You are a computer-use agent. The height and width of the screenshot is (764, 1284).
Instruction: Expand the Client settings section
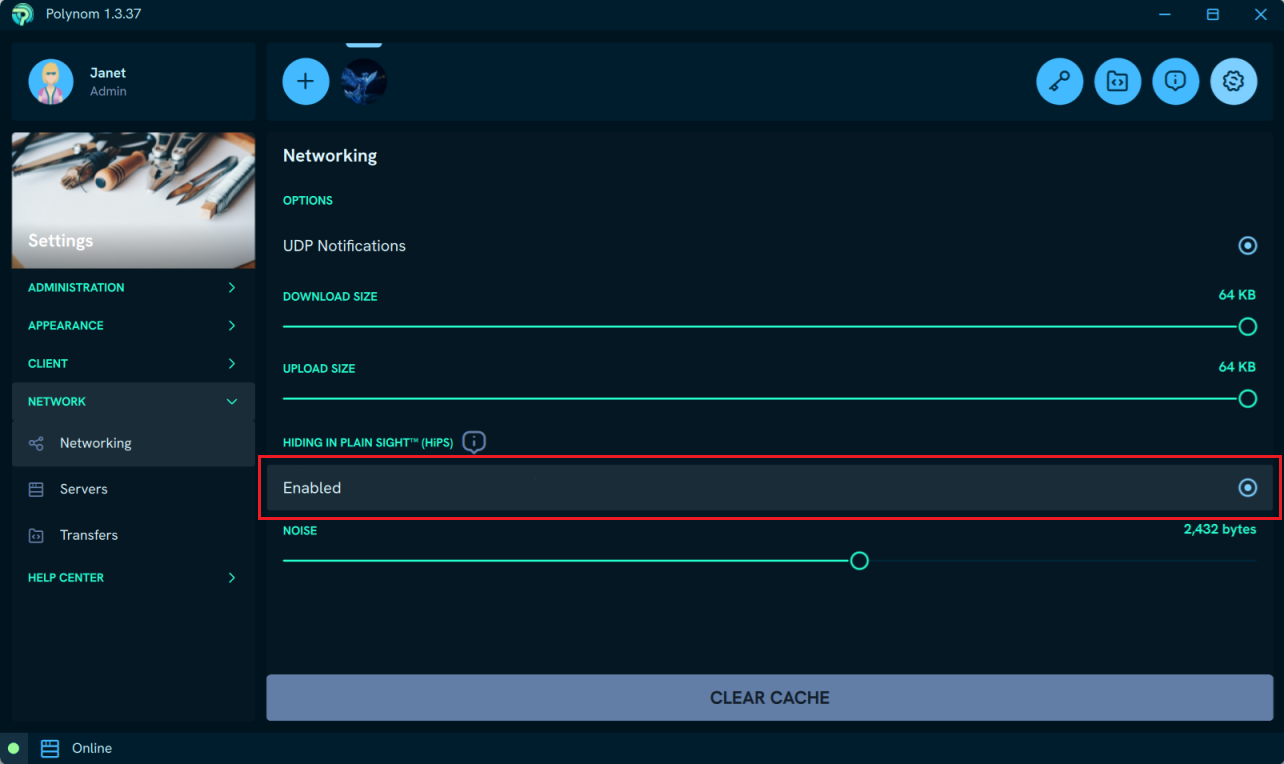click(133, 364)
